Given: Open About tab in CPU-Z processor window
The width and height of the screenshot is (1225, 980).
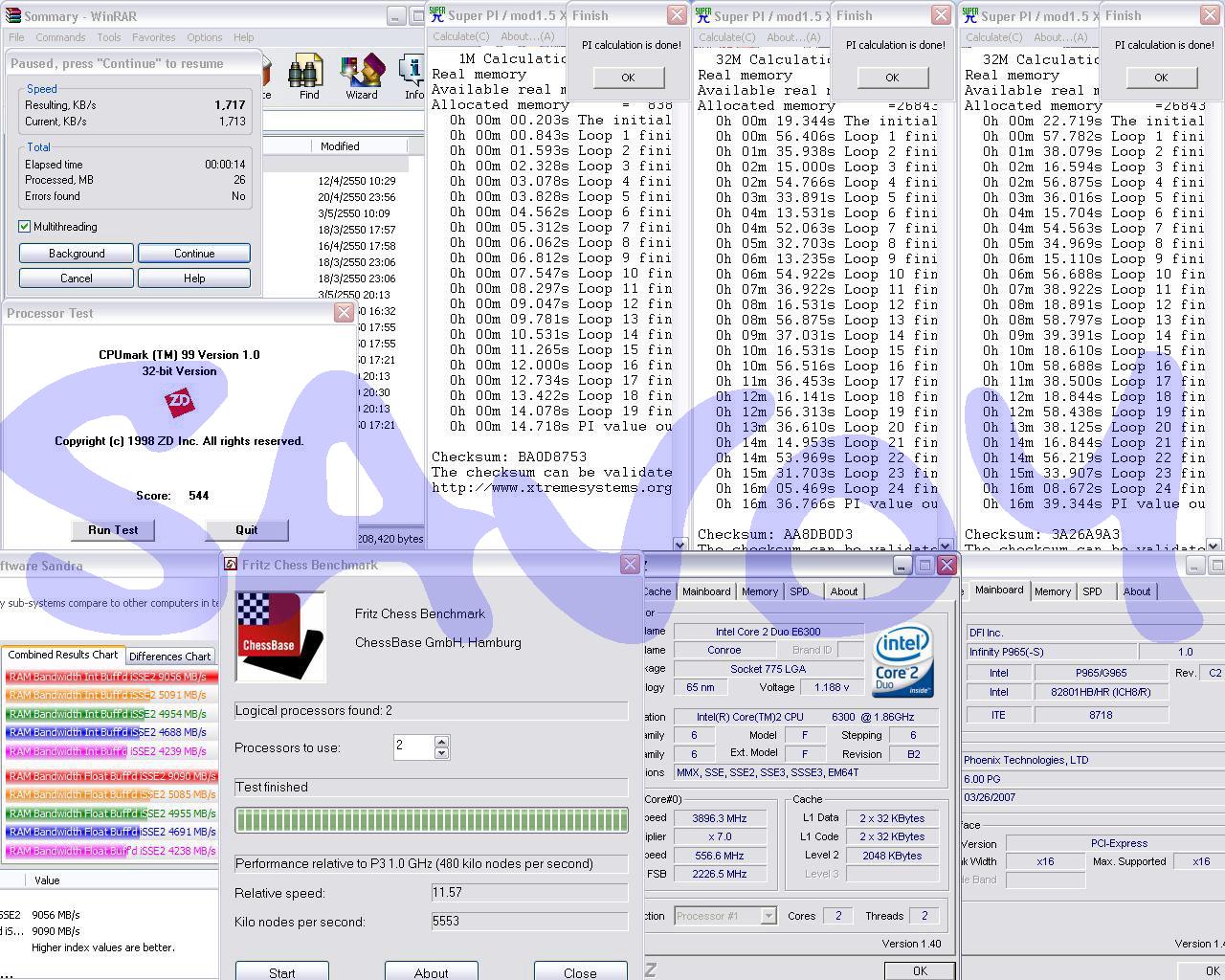Looking at the screenshot, I should (844, 591).
